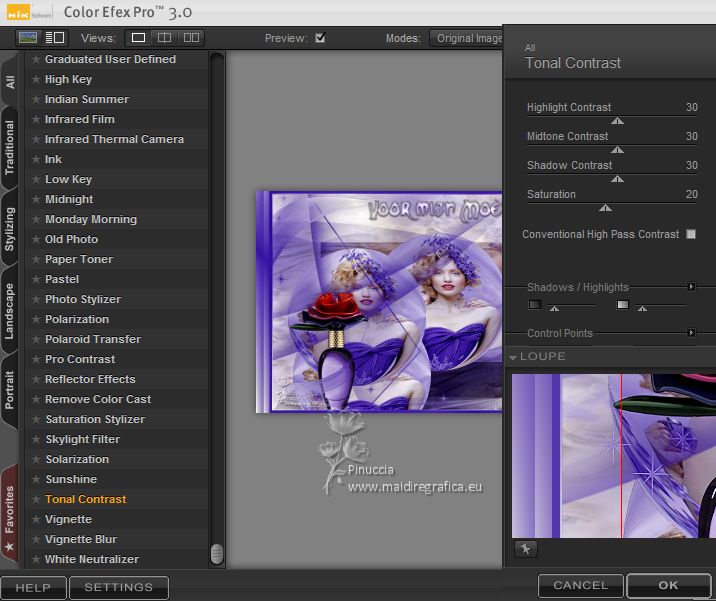Star the Vignette filter as favorite
This screenshot has width=716, height=601.
coord(36,519)
